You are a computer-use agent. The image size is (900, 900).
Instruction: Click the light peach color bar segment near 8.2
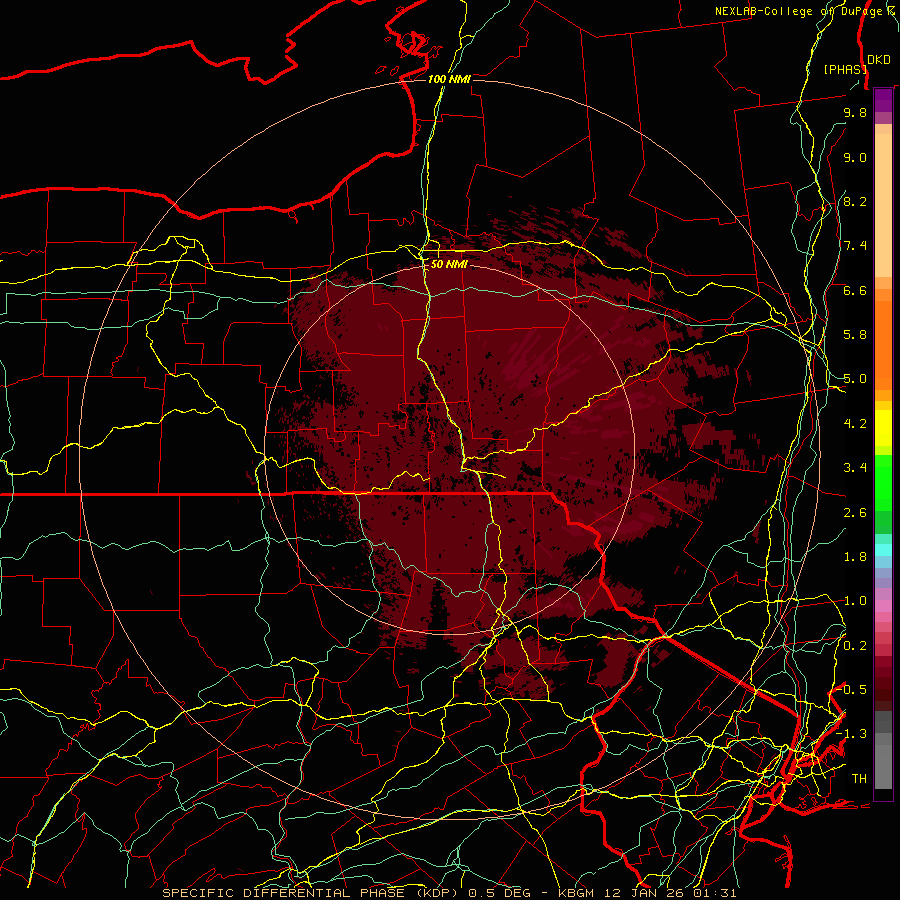pyautogui.click(x=883, y=205)
